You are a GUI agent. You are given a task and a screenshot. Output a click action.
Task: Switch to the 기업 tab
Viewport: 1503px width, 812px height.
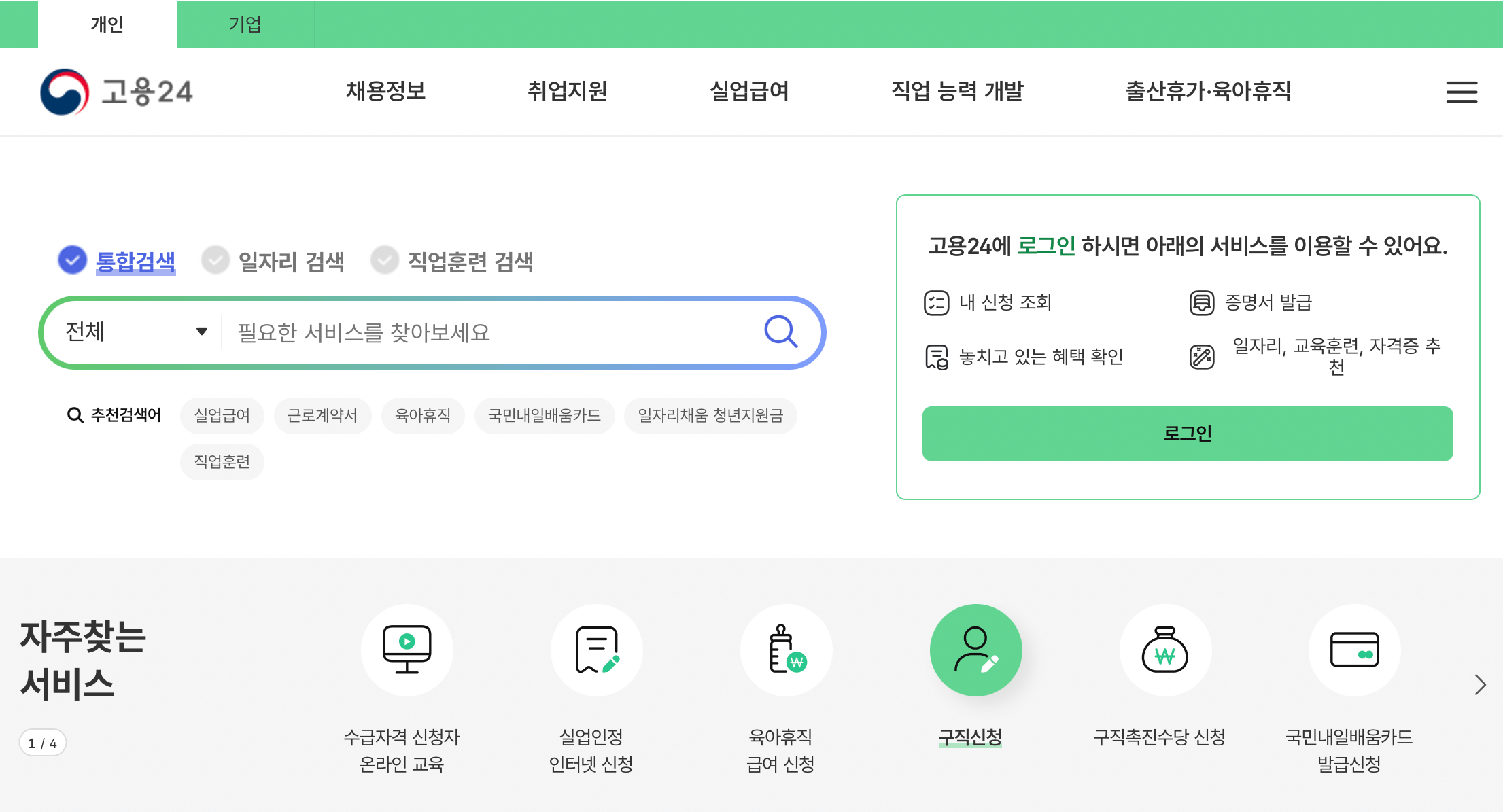(245, 24)
